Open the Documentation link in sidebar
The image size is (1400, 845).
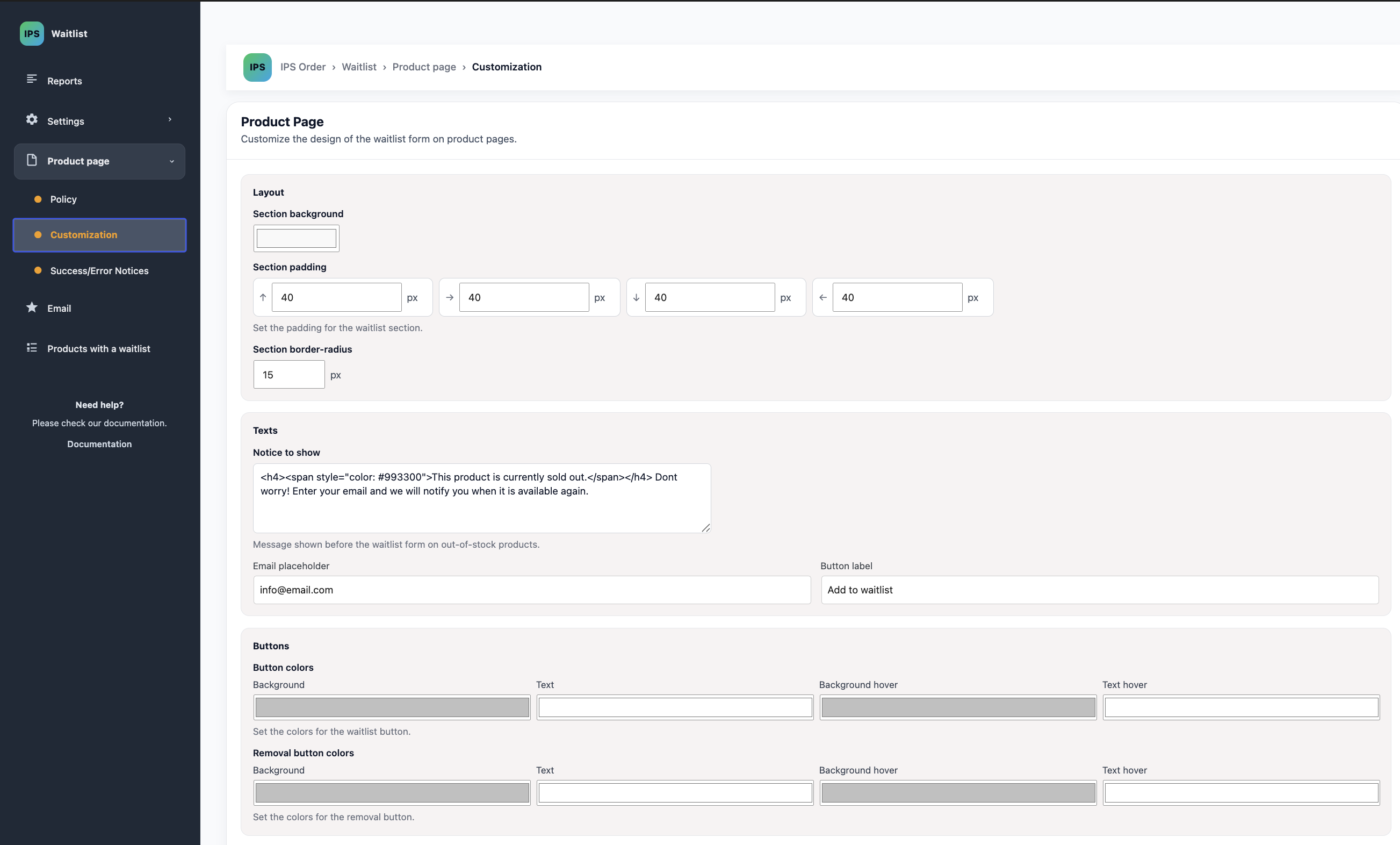[x=99, y=444]
